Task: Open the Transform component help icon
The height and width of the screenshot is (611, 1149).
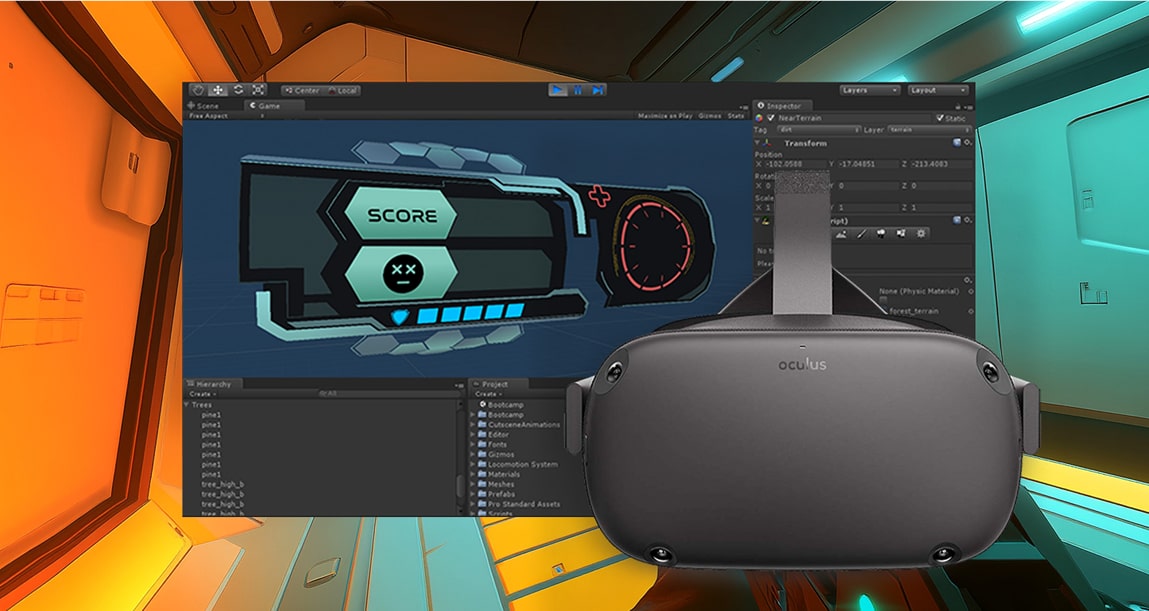Action: [x=957, y=143]
